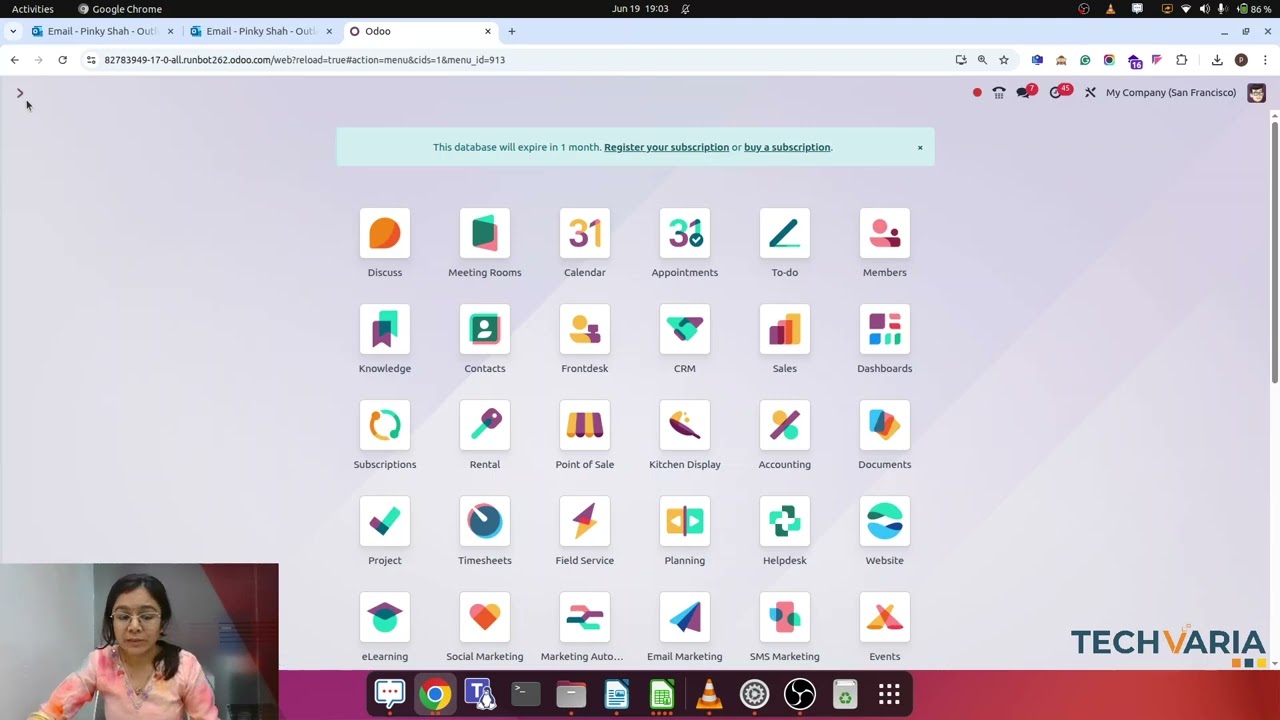Open the Members app
Screen dimensions: 1280x720
[x=885, y=234]
